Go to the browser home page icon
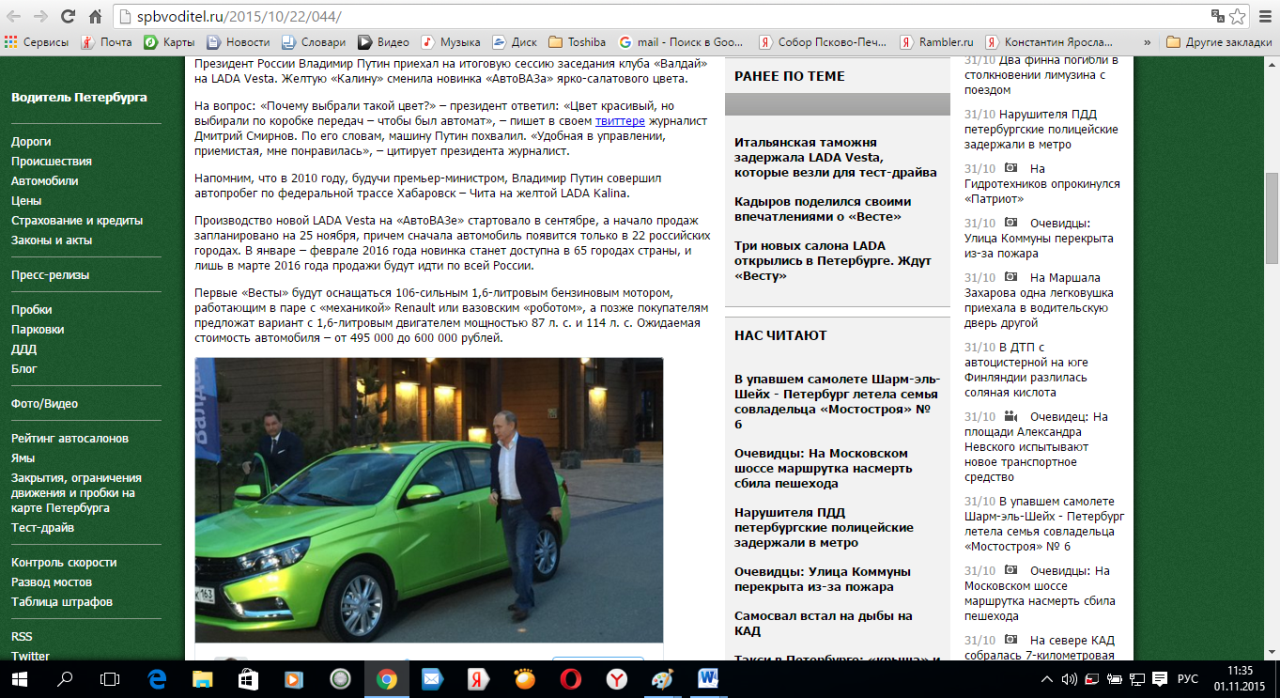The width and height of the screenshot is (1280, 698). coord(95,16)
